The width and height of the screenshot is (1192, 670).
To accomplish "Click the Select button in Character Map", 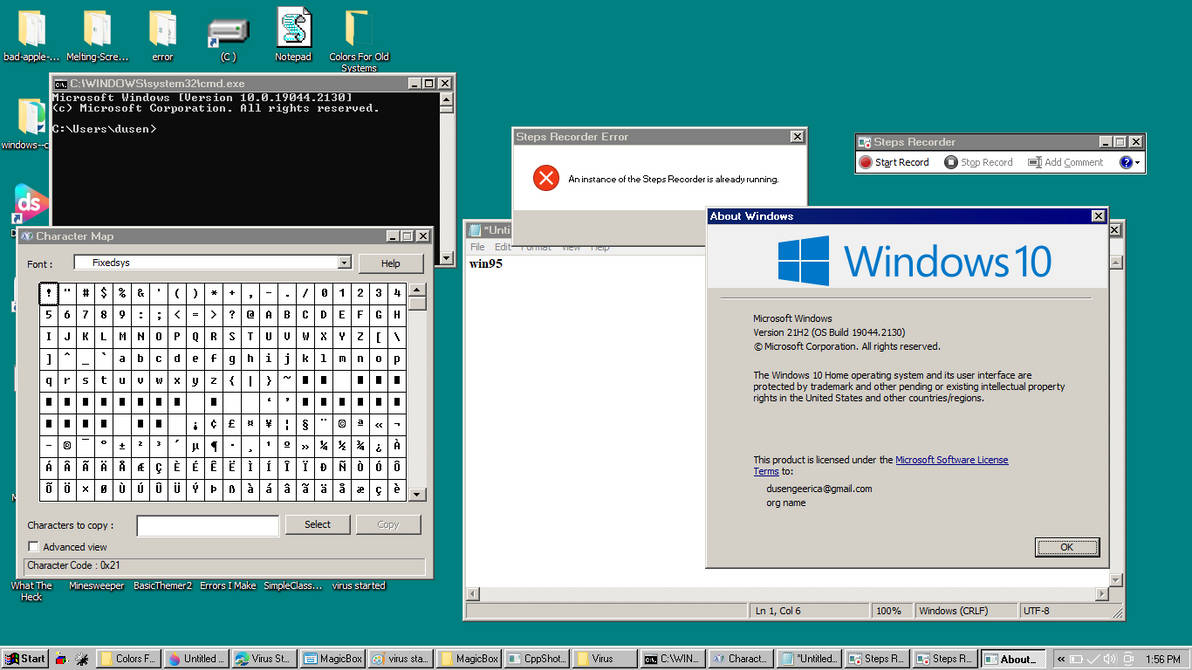I will 317,525.
